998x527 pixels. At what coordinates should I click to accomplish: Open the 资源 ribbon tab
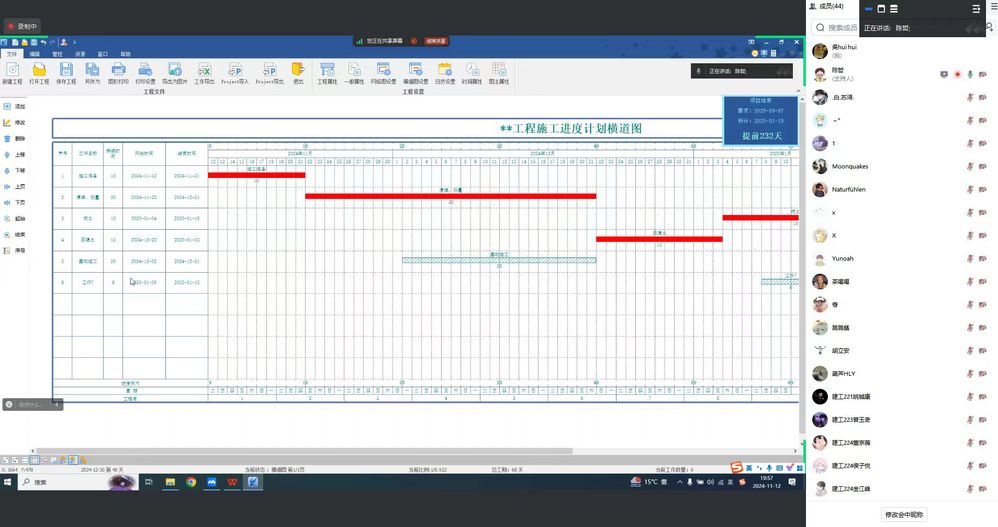80,54
